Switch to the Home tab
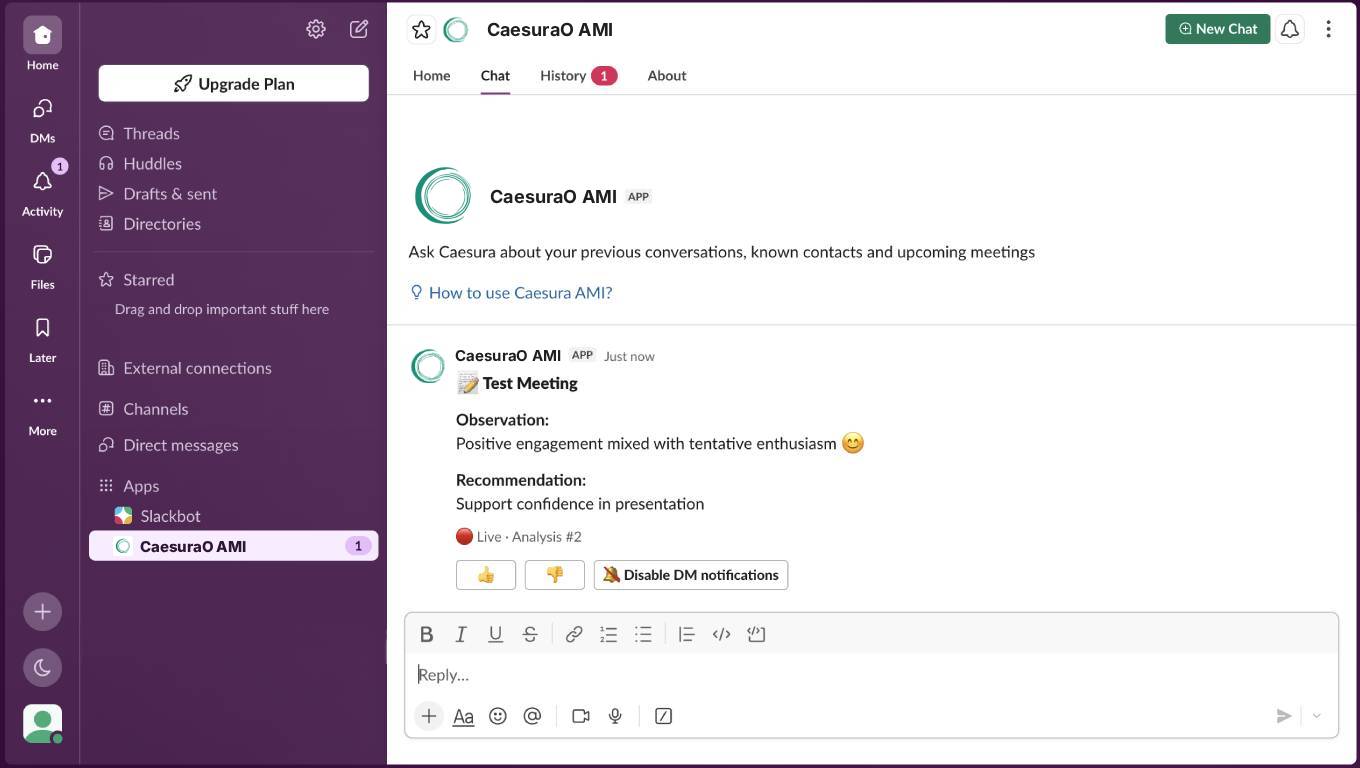The height and width of the screenshot is (768, 1360). coord(431,75)
